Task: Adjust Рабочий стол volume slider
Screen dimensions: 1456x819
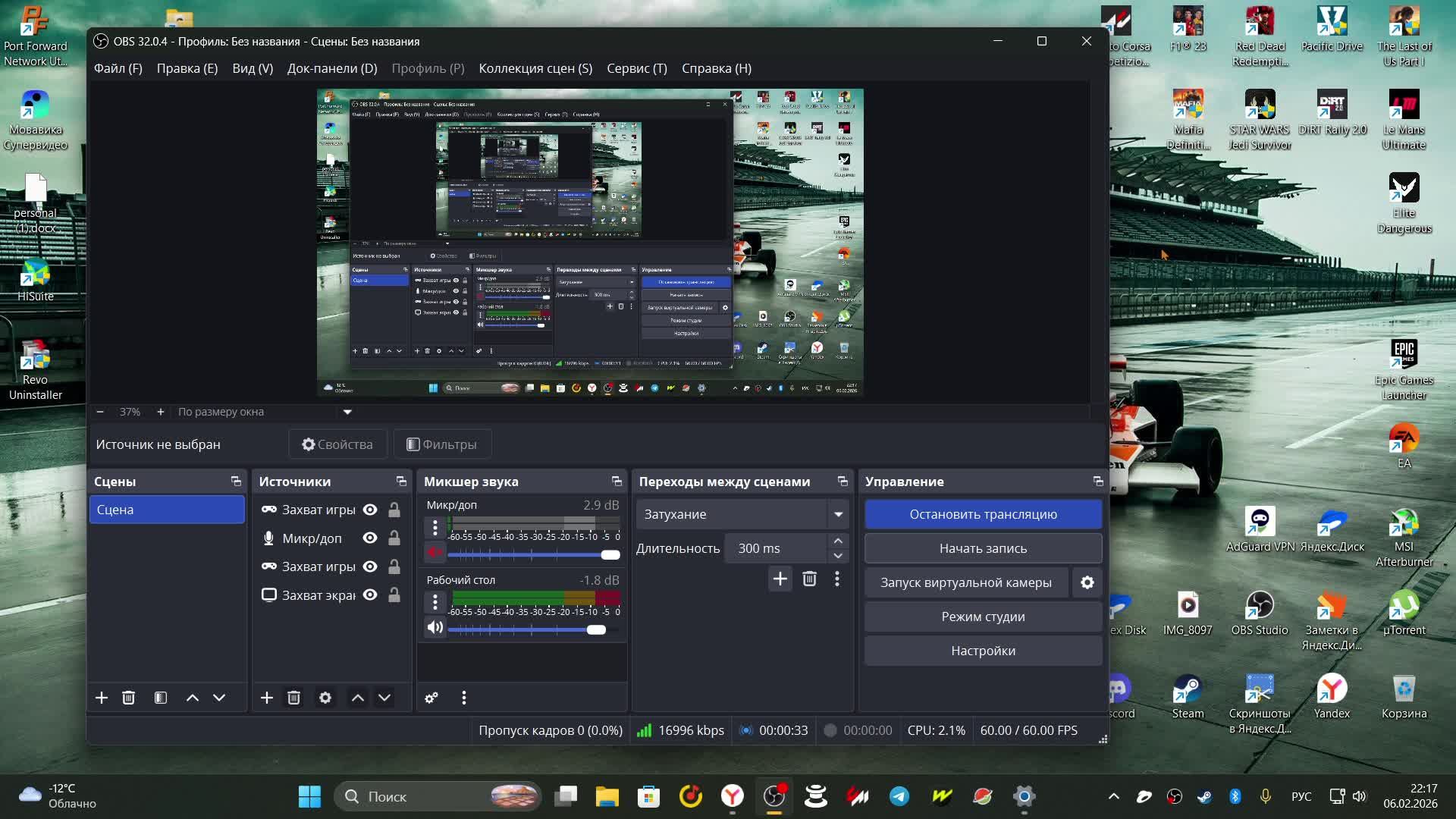Action: [x=596, y=630]
